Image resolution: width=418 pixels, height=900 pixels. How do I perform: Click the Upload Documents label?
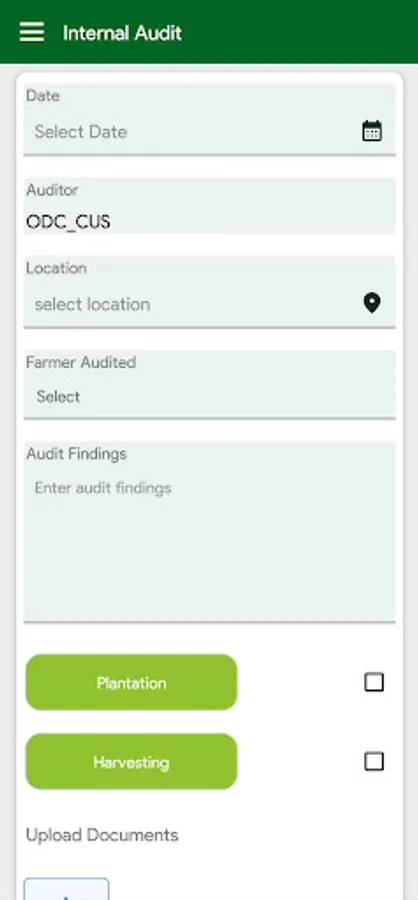click(x=102, y=835)
